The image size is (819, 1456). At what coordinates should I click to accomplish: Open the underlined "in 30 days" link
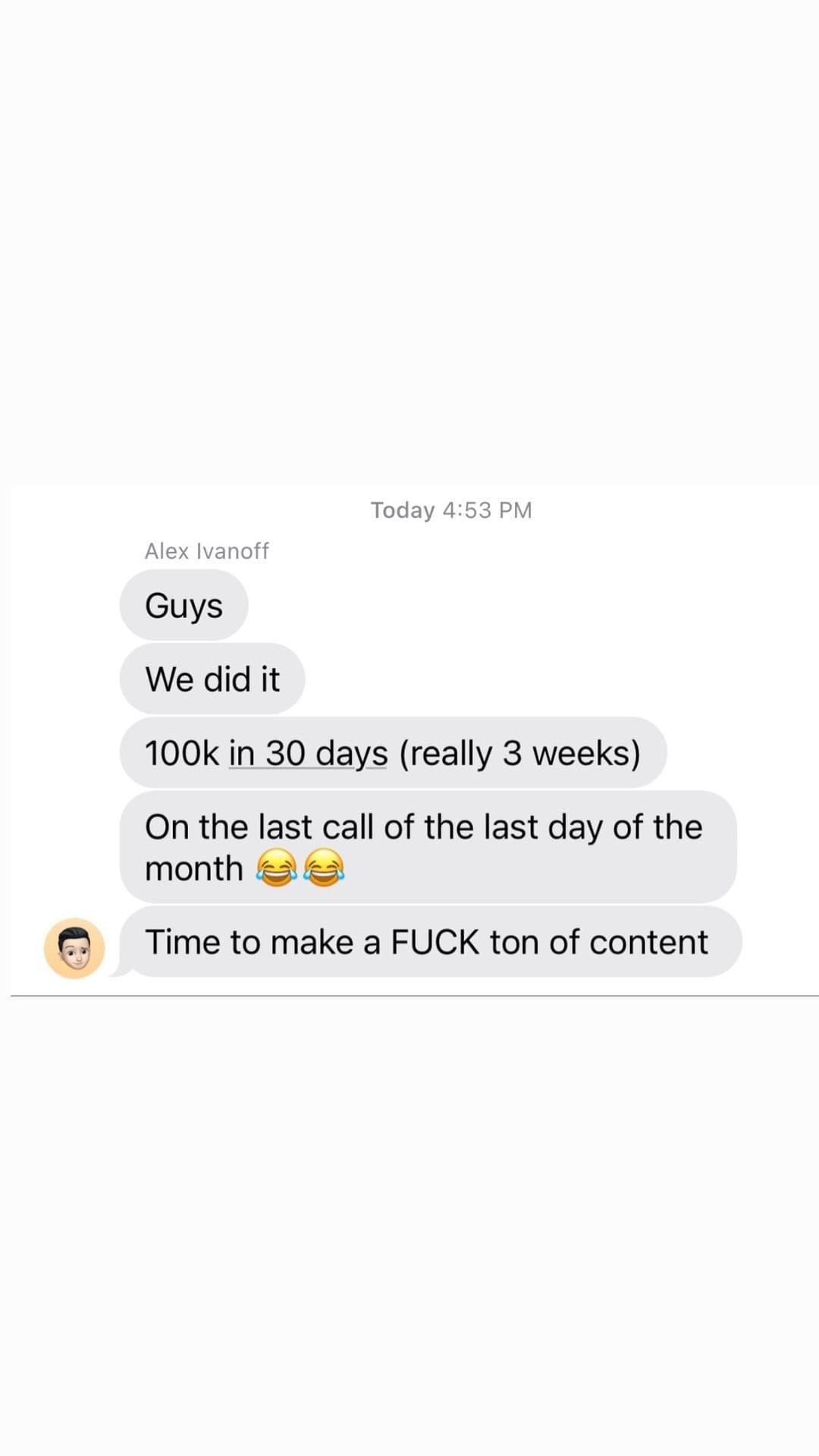[308, 753]
